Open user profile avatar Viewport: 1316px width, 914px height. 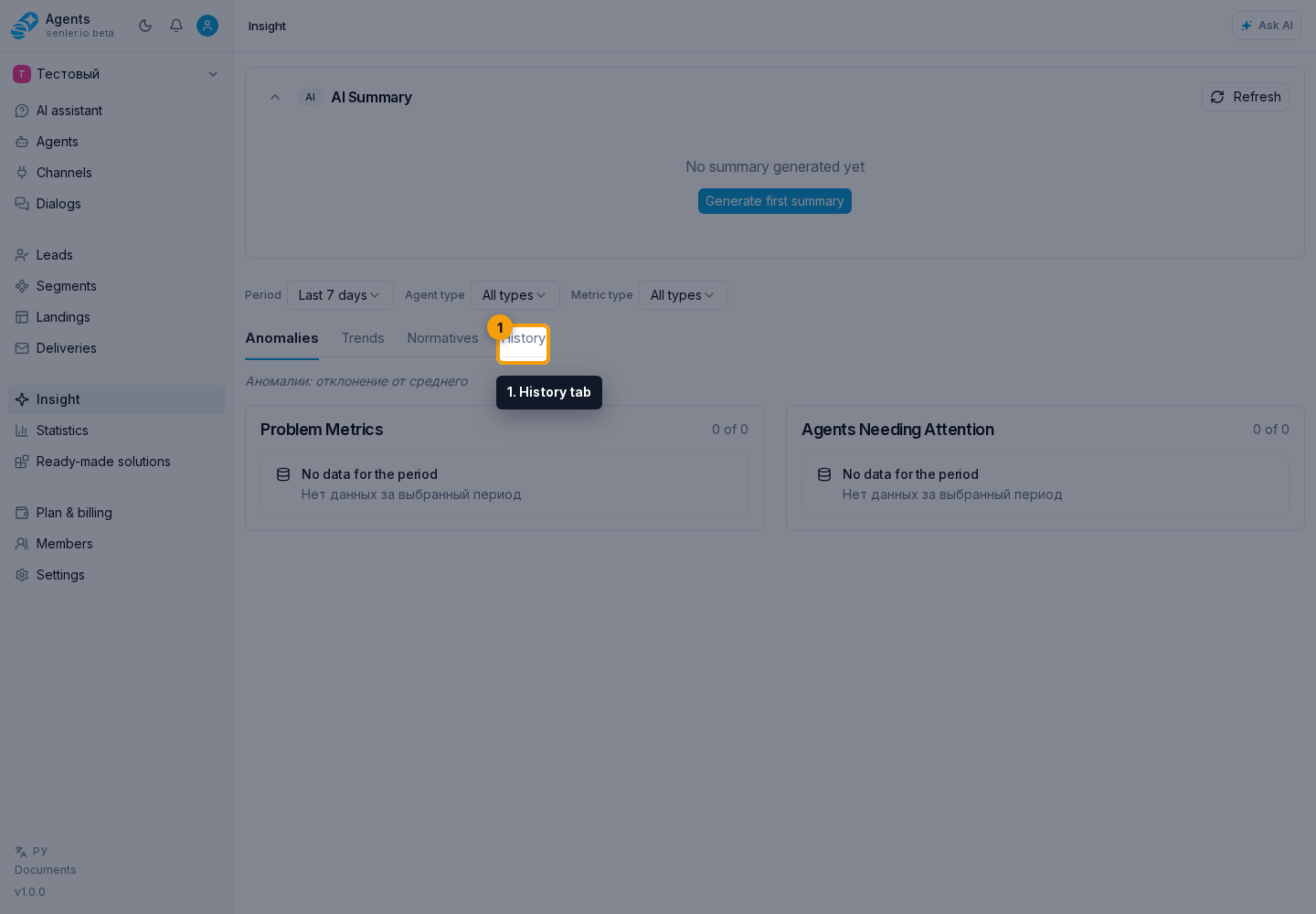pyautogui.click(x=207, y=26)
